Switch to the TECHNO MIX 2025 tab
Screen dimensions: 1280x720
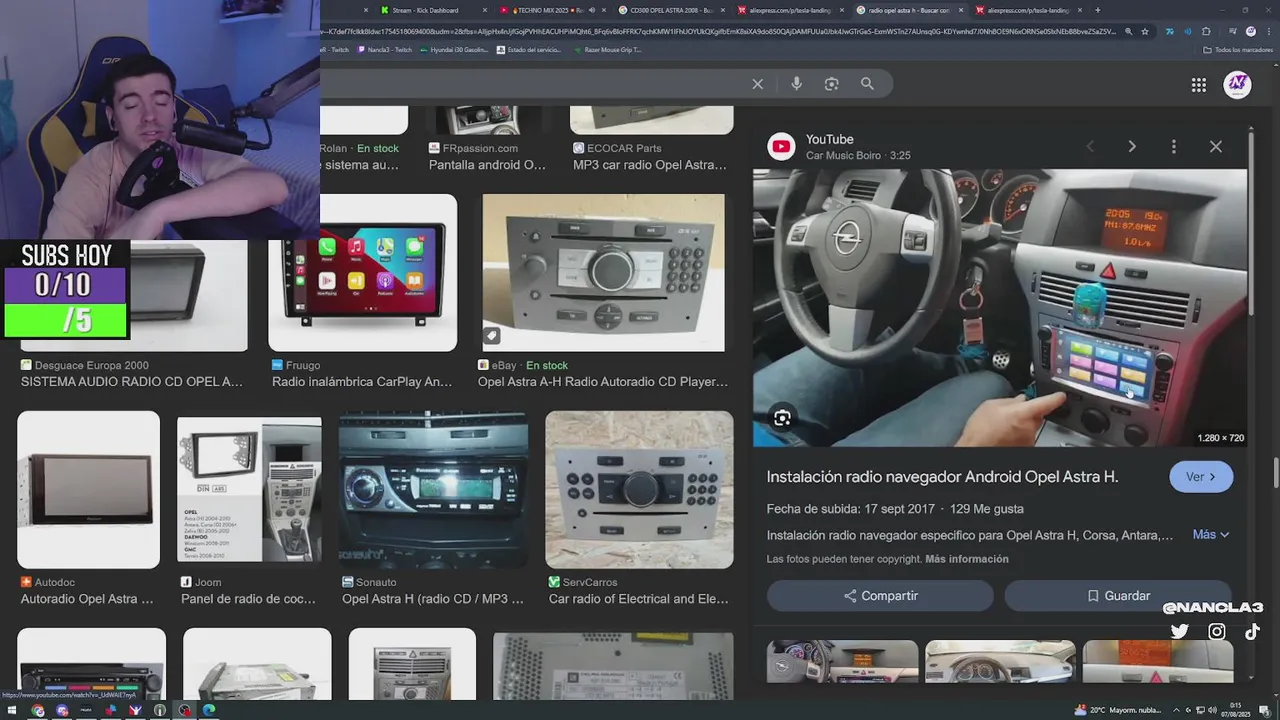[551, 10]
